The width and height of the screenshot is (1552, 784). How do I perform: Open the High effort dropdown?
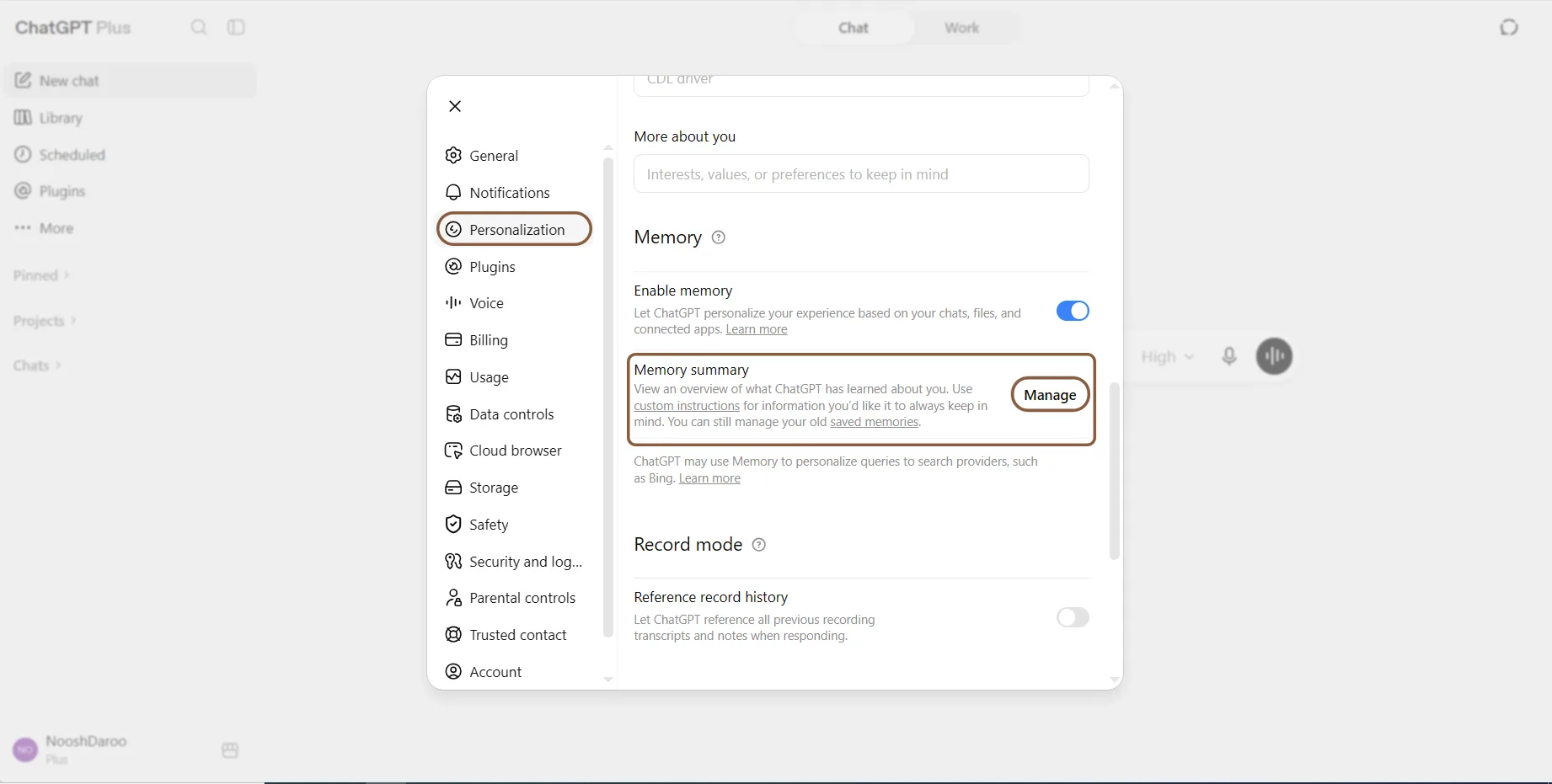coord(1167,357)
